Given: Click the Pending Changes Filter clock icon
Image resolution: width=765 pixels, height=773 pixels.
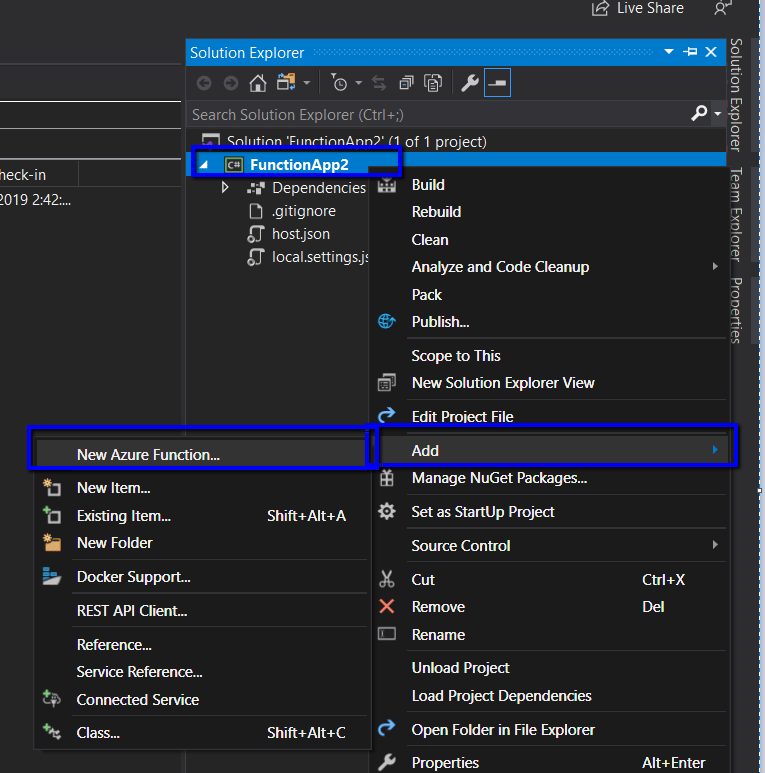Looking at the screenshot, I should 339,83.
